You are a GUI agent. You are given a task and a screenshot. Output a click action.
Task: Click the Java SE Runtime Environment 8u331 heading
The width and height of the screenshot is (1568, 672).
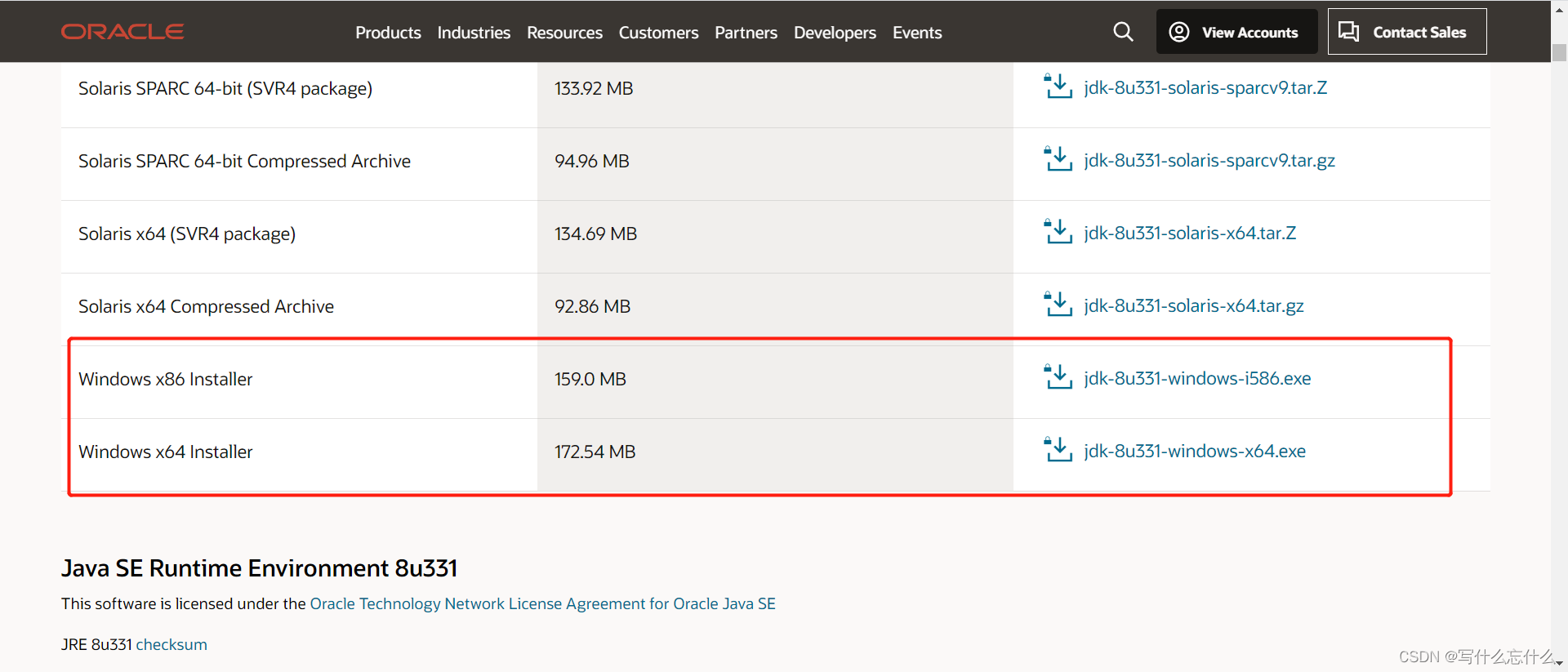[260, 567]
